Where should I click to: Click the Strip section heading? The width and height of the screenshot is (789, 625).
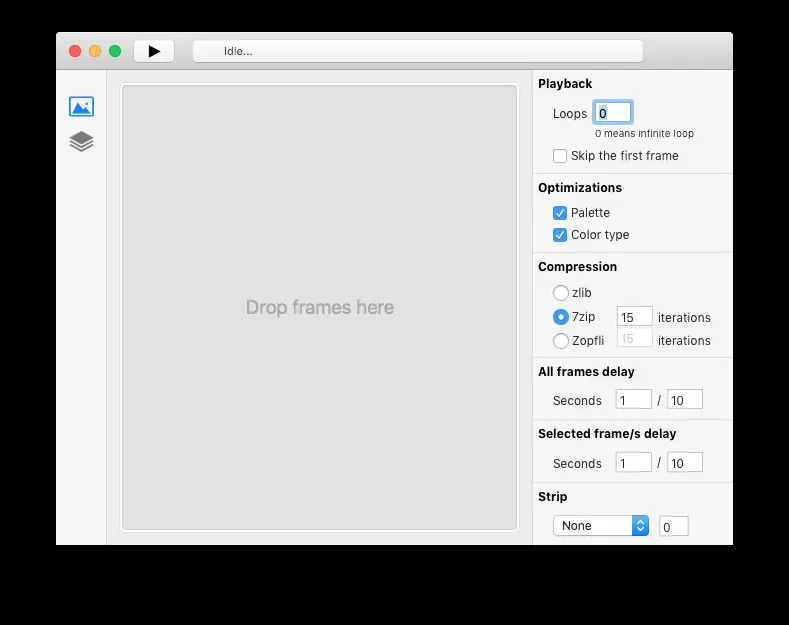pos(553,497)
